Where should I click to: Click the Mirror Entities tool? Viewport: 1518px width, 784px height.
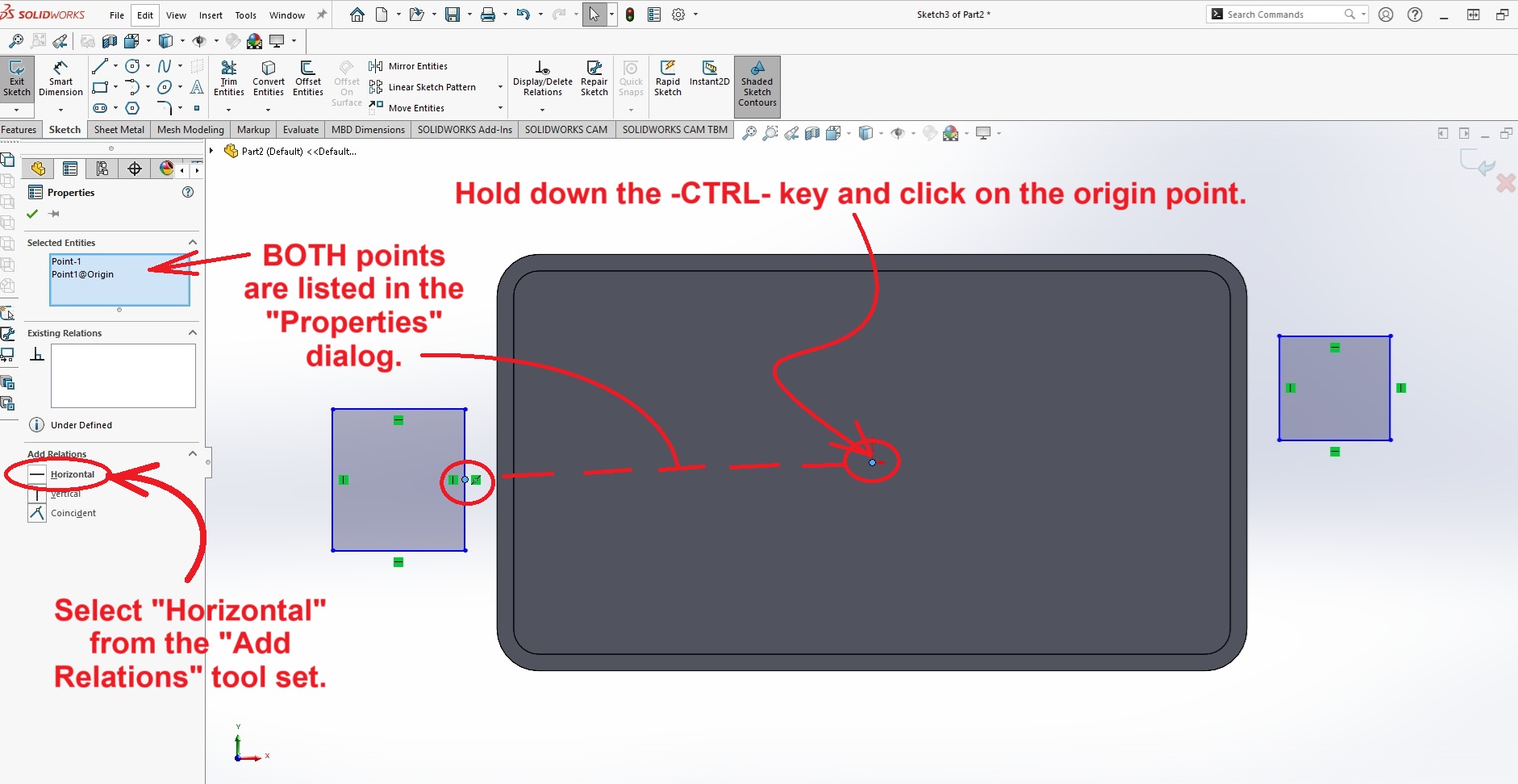[x=417, y=66]
